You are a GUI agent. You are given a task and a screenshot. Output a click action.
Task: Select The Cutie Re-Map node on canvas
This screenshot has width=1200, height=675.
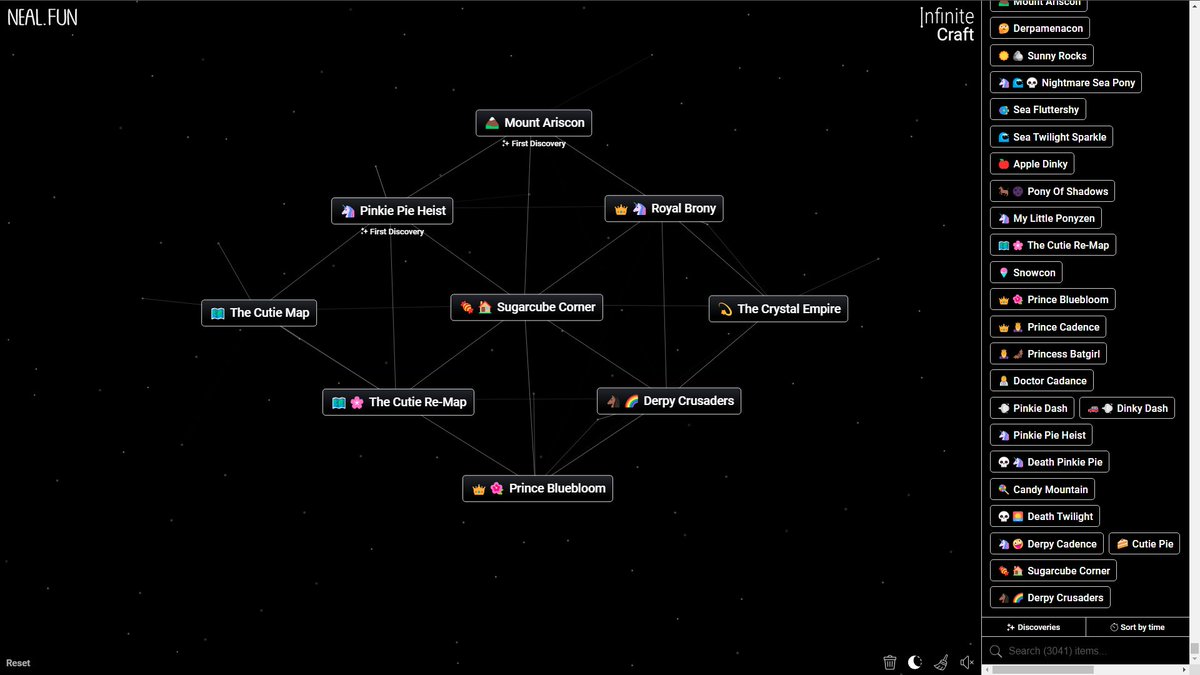pyautogui.click(x=398, y=402)
